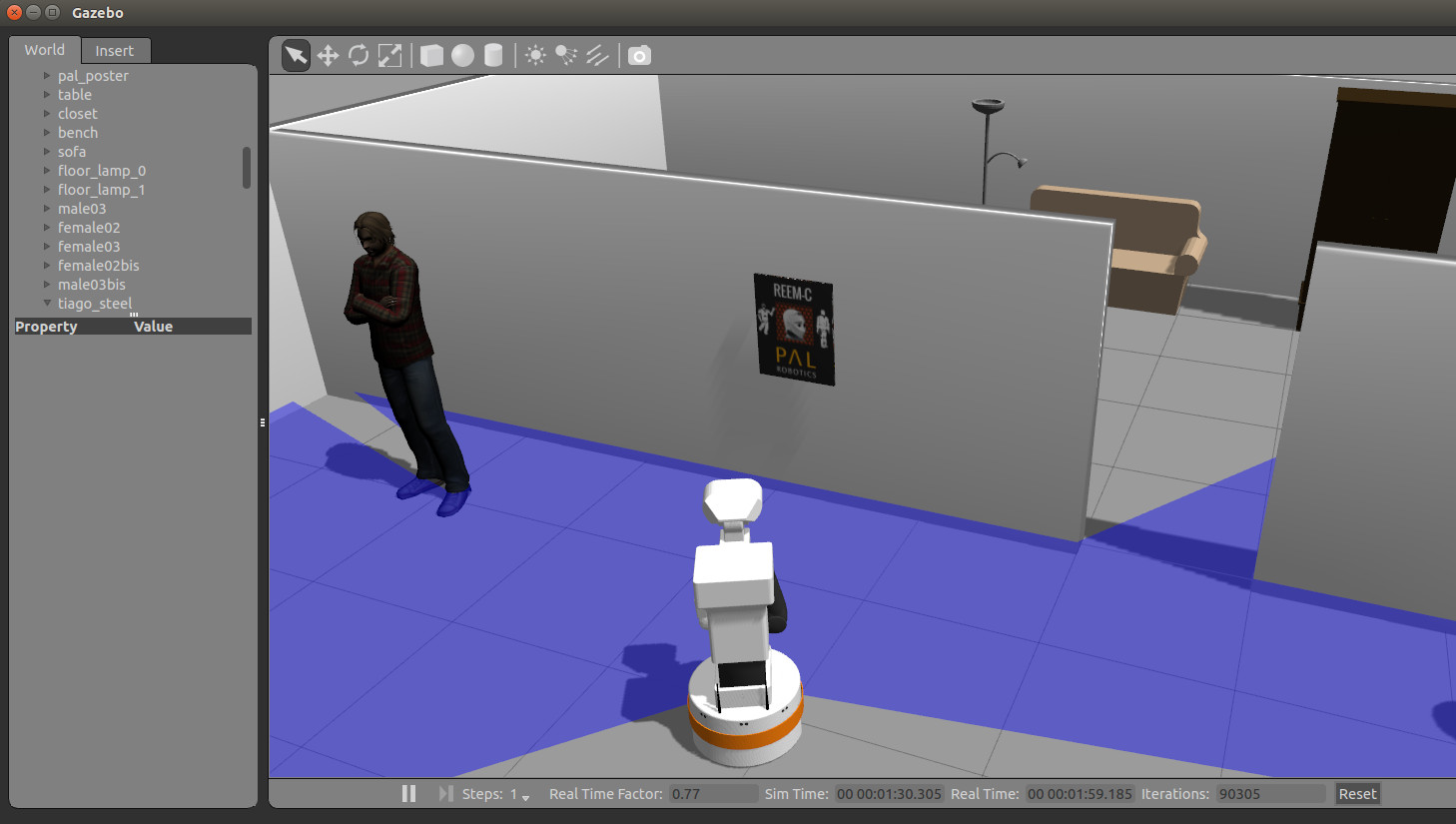Expand the floor_lamp_0 tree item

tap(47, 171)
